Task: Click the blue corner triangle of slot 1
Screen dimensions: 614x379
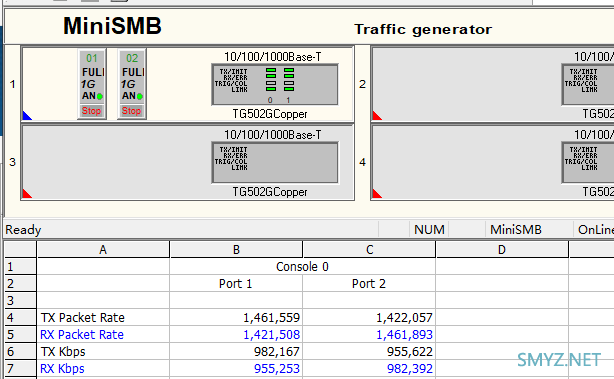Action: (x=27, y=116)
